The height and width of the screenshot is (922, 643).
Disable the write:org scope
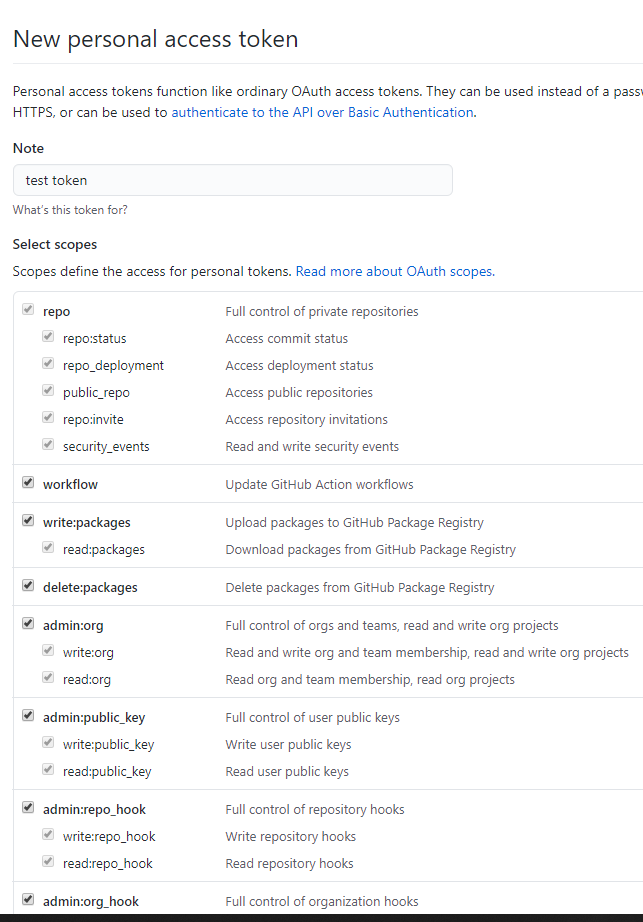pyautogui.click(x=48, y=649)
